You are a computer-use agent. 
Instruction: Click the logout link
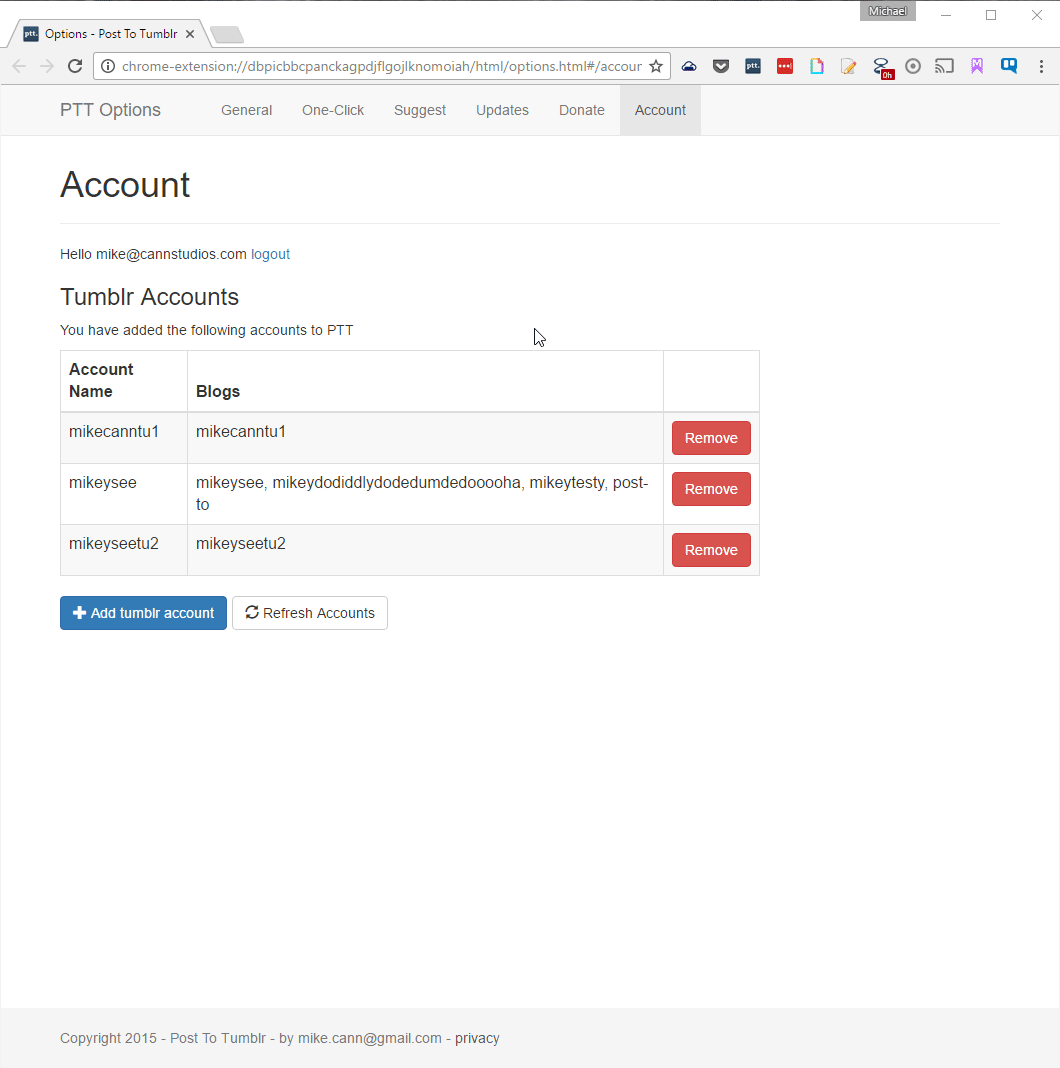coord(270,254)
